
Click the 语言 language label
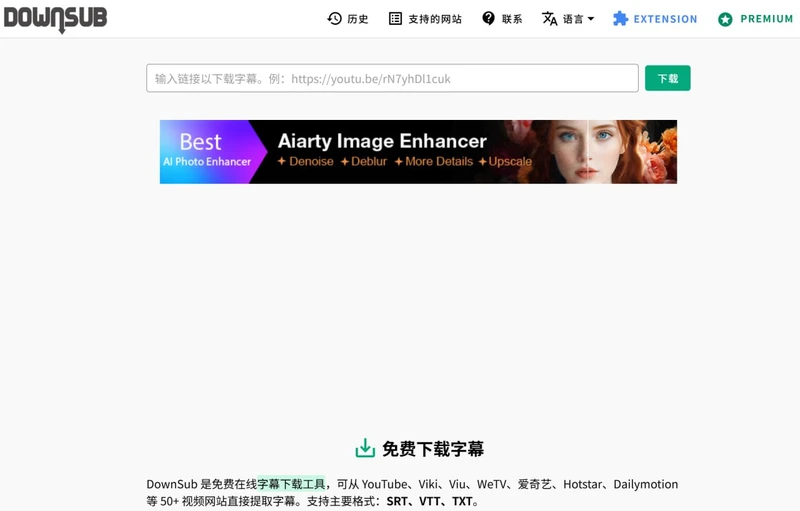point(572,19)
